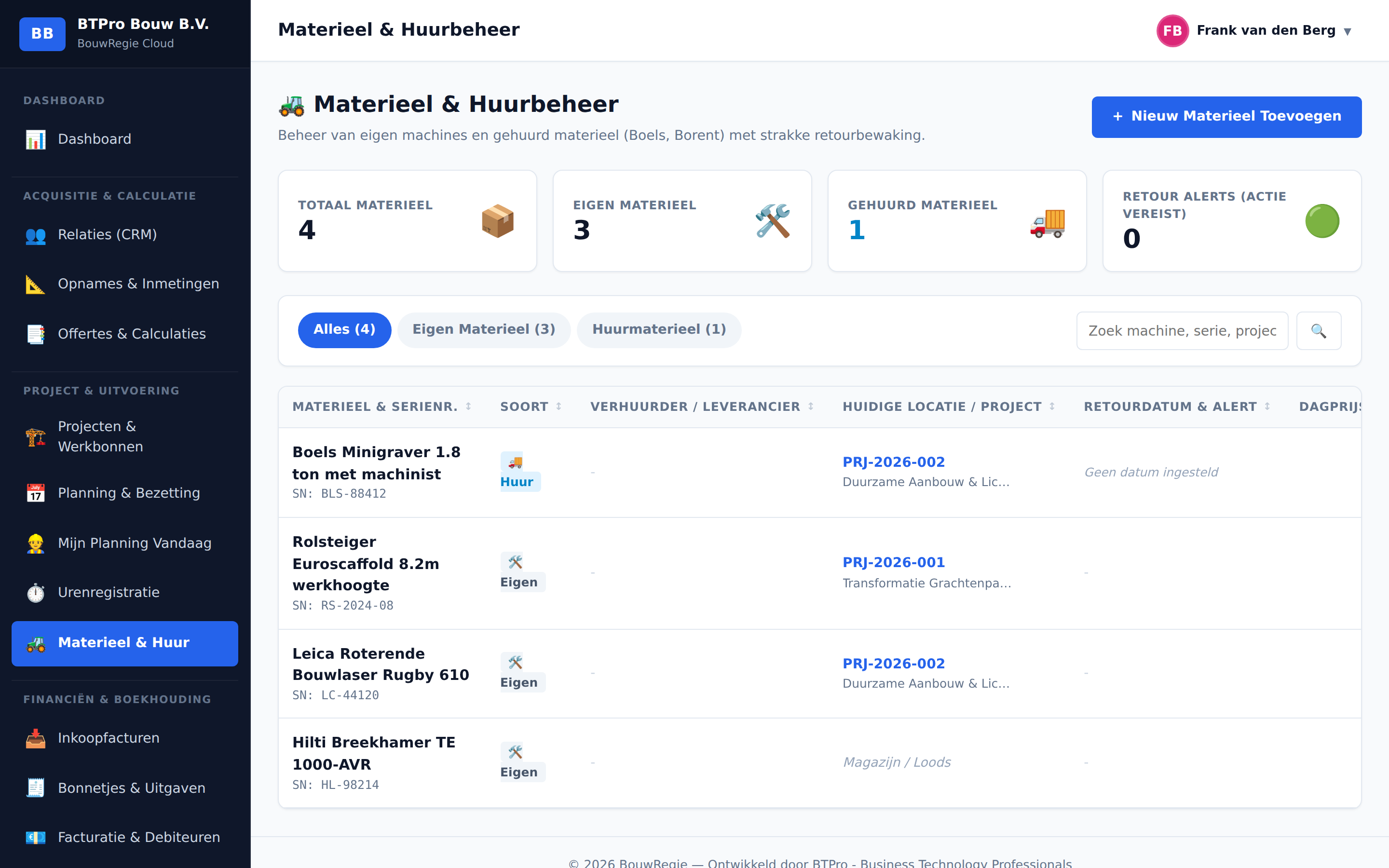Click the Dashboard chart icon in sidebar
This screenshot has width=1389, height=868.
pos(36,139)
